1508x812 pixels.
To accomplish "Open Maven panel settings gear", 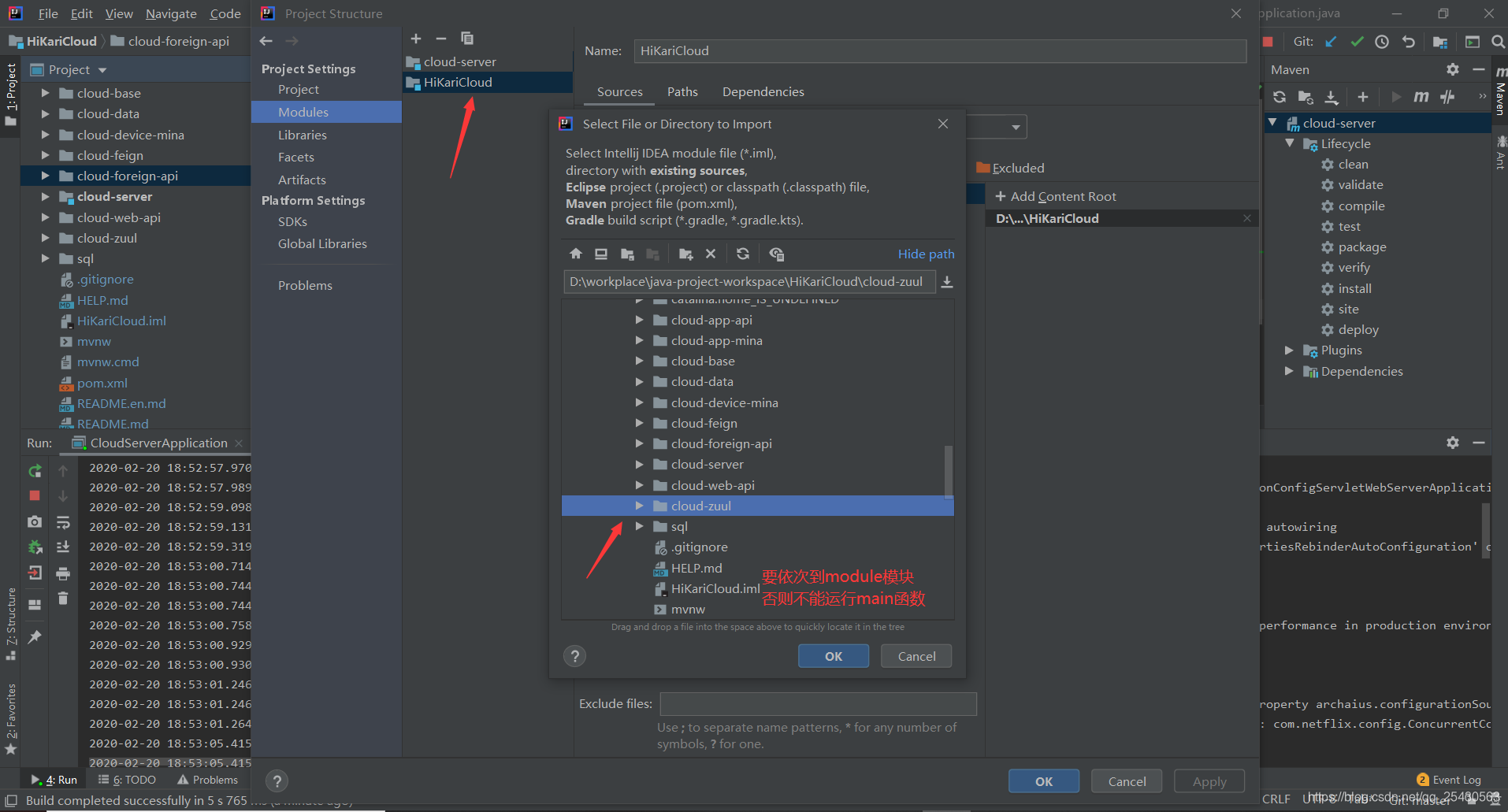I will (1453, 69).
